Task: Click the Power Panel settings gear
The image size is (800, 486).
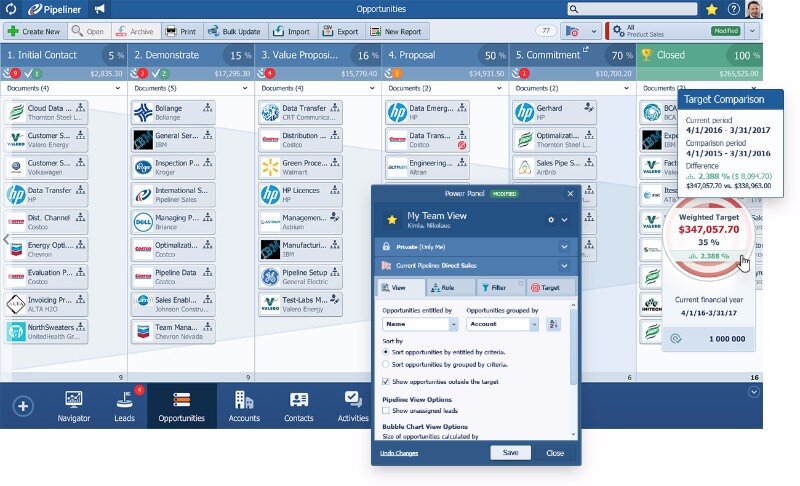Action: (x=550, y=219)
